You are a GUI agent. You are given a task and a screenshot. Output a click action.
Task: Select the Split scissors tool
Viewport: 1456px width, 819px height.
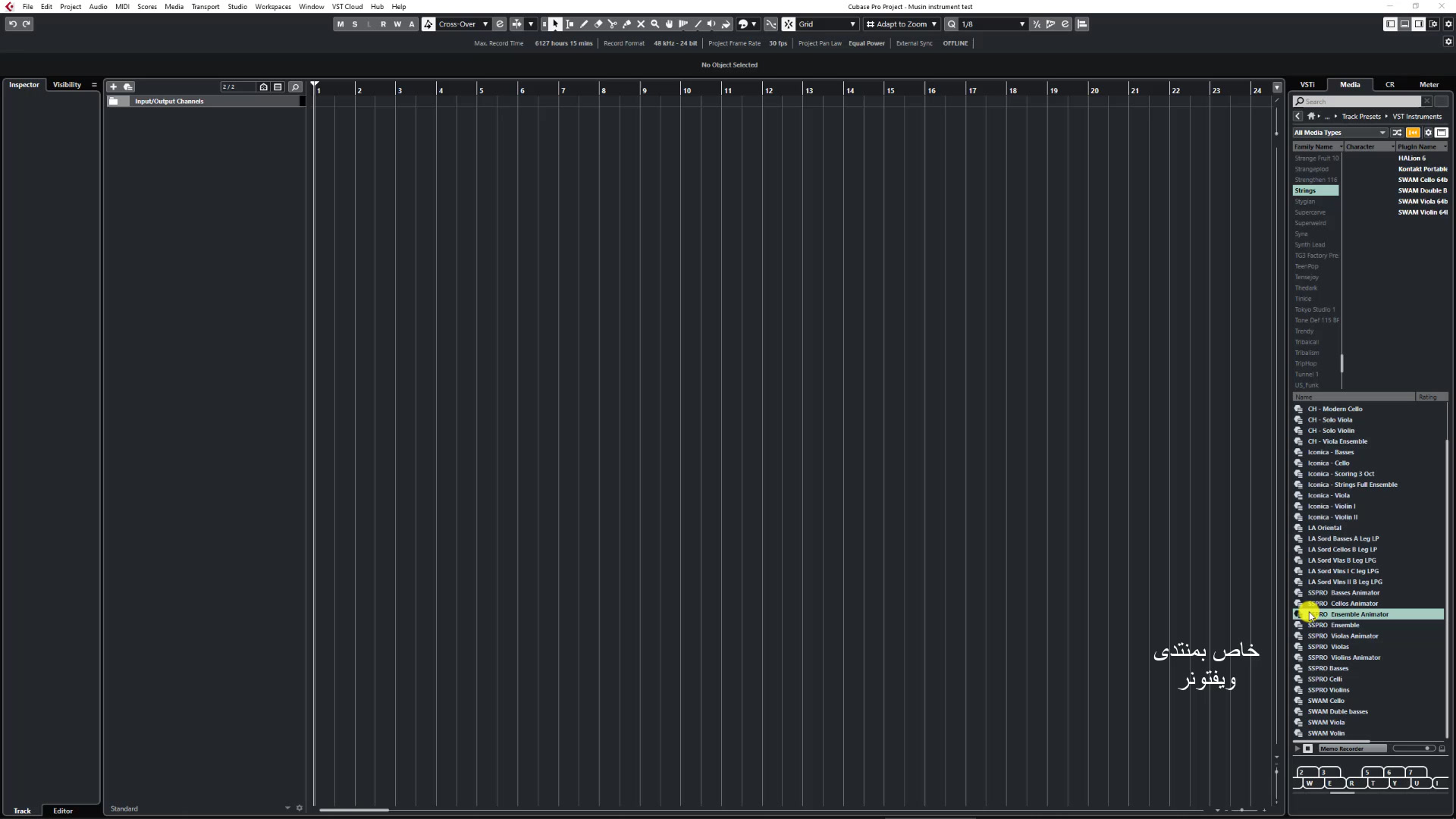coord(612,24)
